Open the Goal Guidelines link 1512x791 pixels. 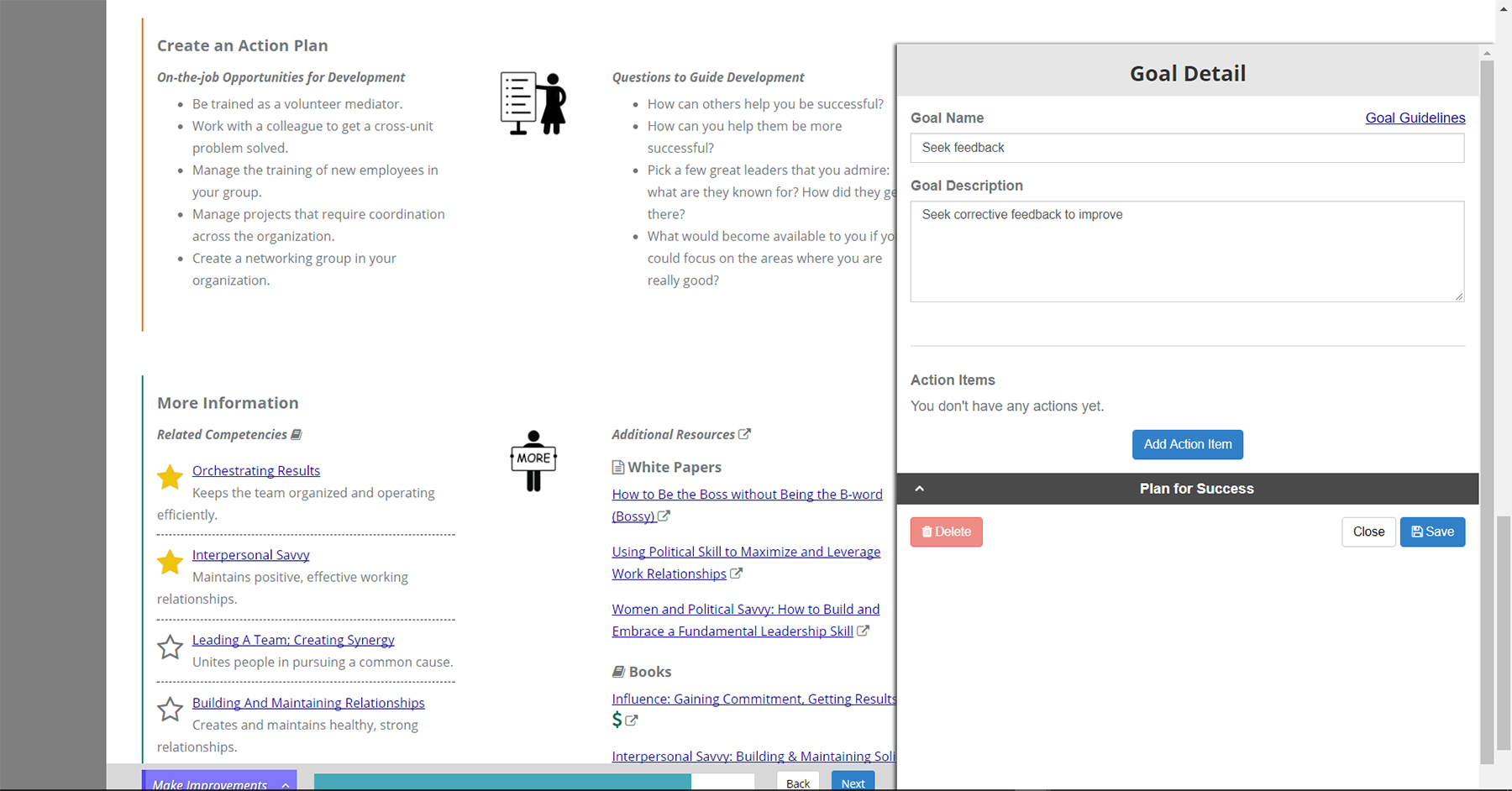[1415, 118]
